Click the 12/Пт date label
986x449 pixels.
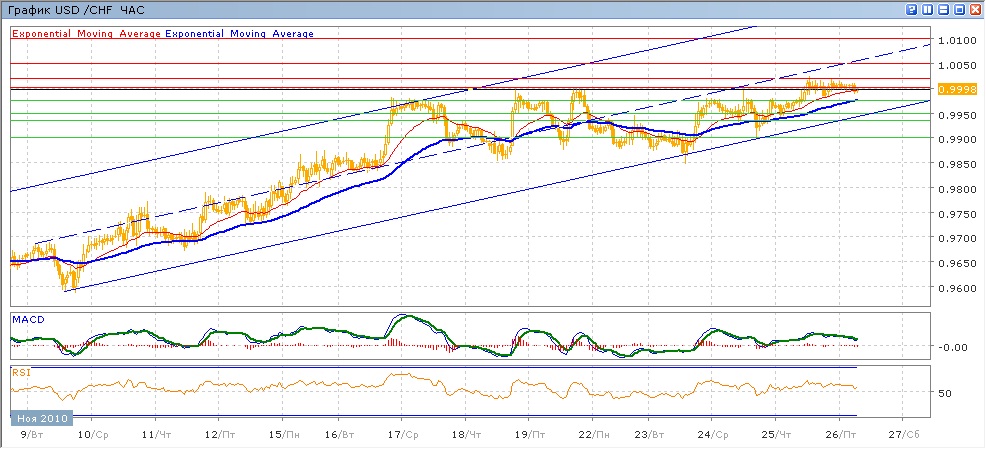[221, 435]
